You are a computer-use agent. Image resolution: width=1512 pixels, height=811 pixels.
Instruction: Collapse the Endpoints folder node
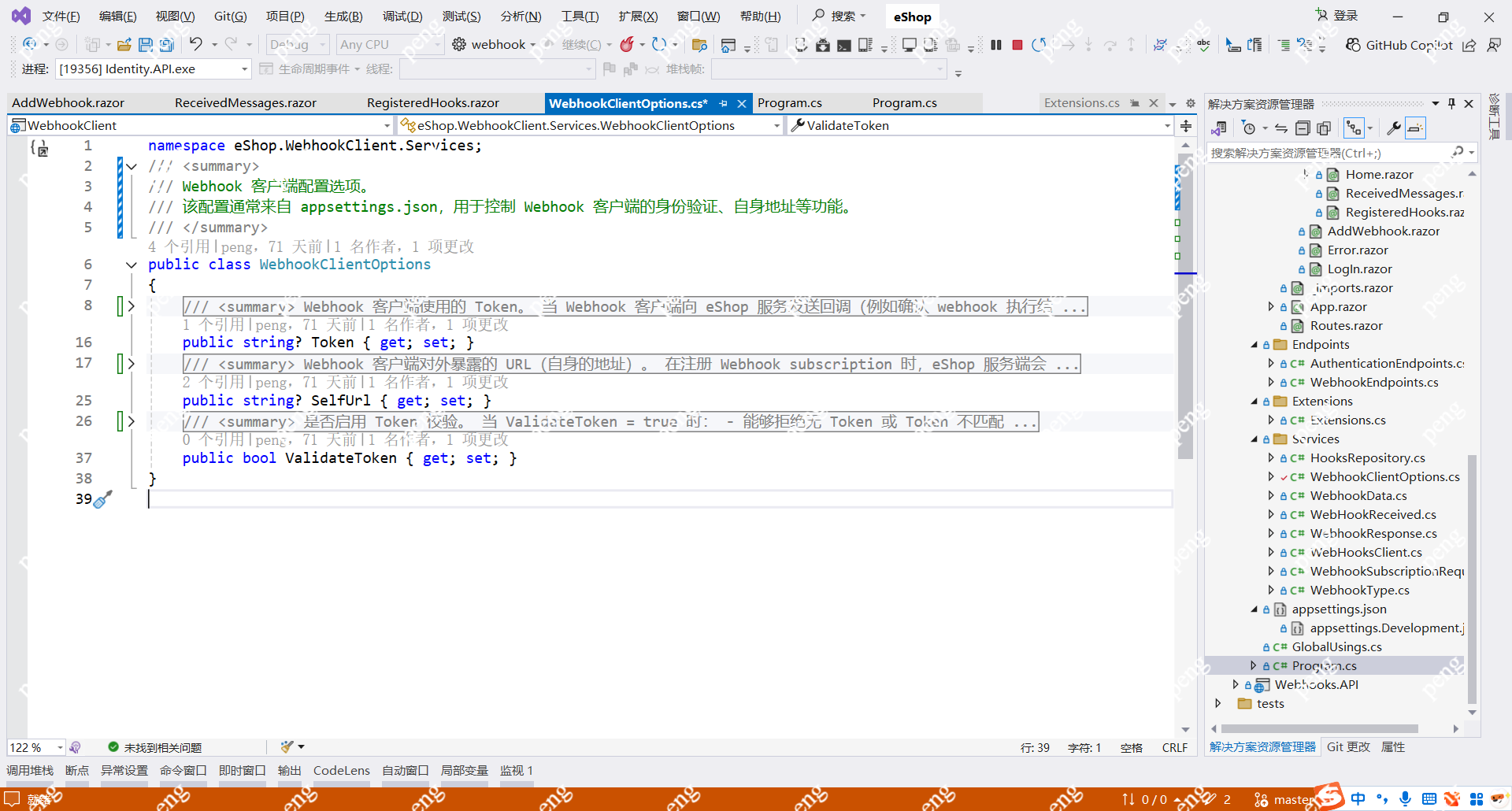click(x=1254, y=345)
